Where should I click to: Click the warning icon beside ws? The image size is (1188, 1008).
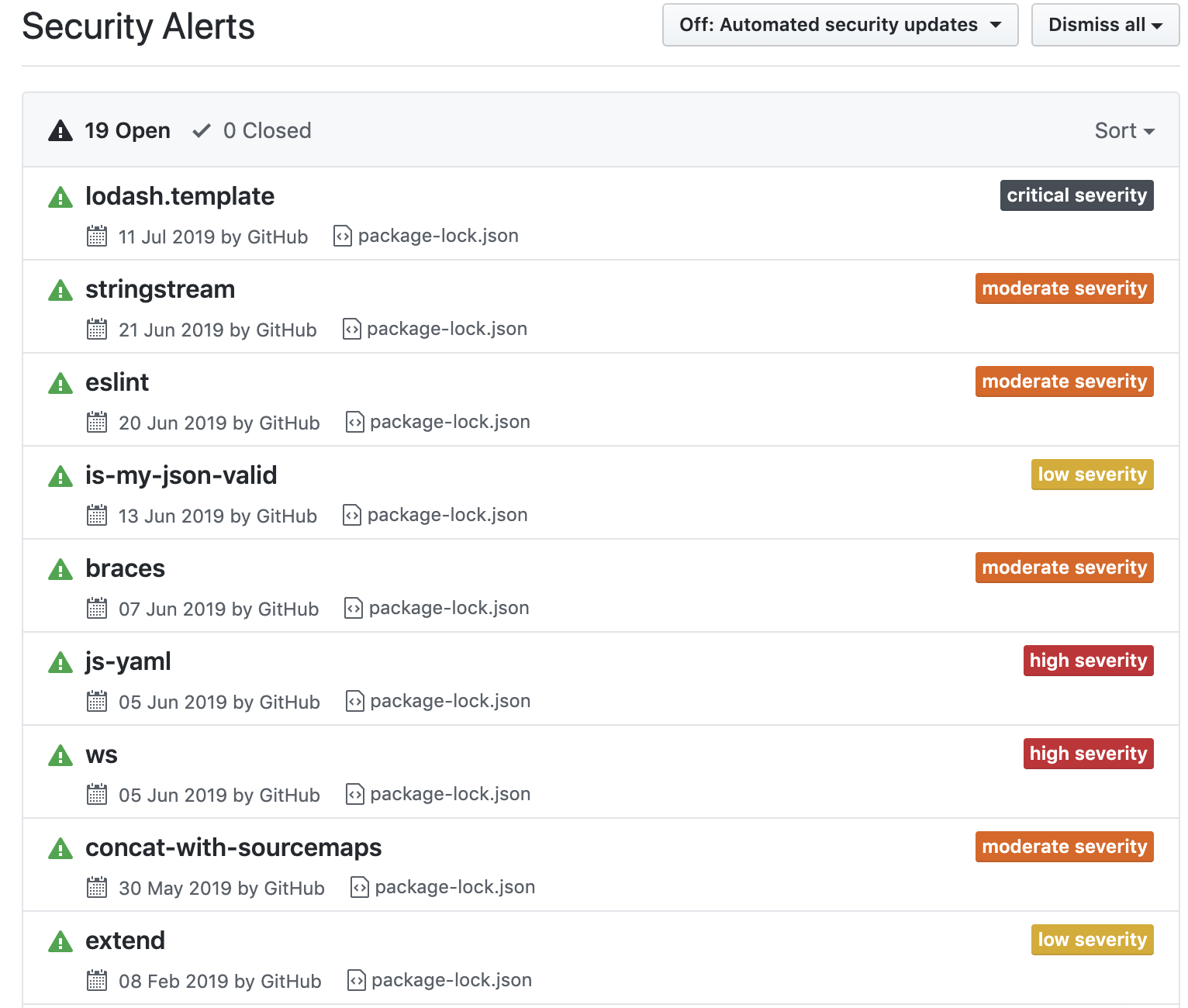coord(60,756)
